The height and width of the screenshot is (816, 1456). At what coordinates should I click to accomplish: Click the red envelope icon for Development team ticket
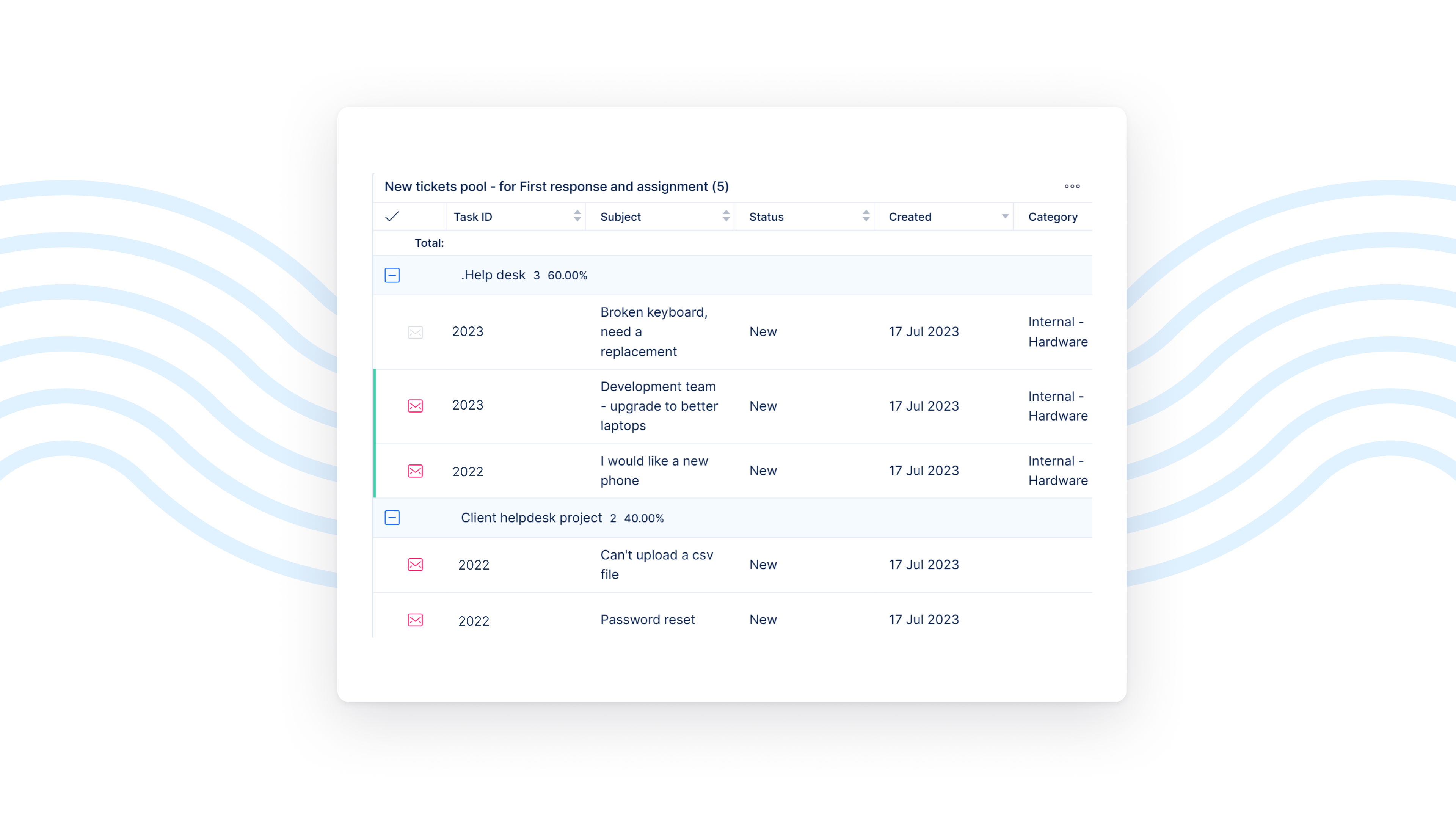point(416,406)
